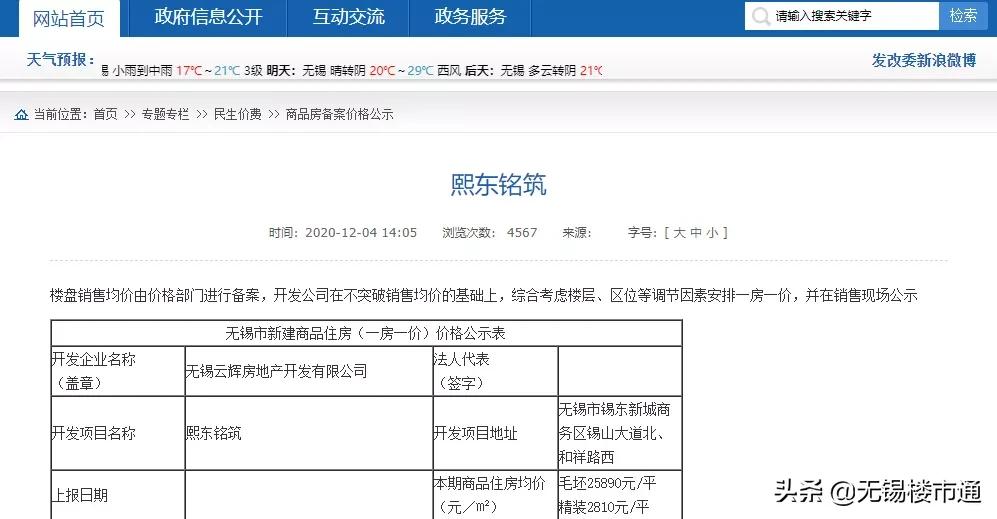Click the 开发项目名称 cell
Screen dimensions: 997x519
pos(118,434)
